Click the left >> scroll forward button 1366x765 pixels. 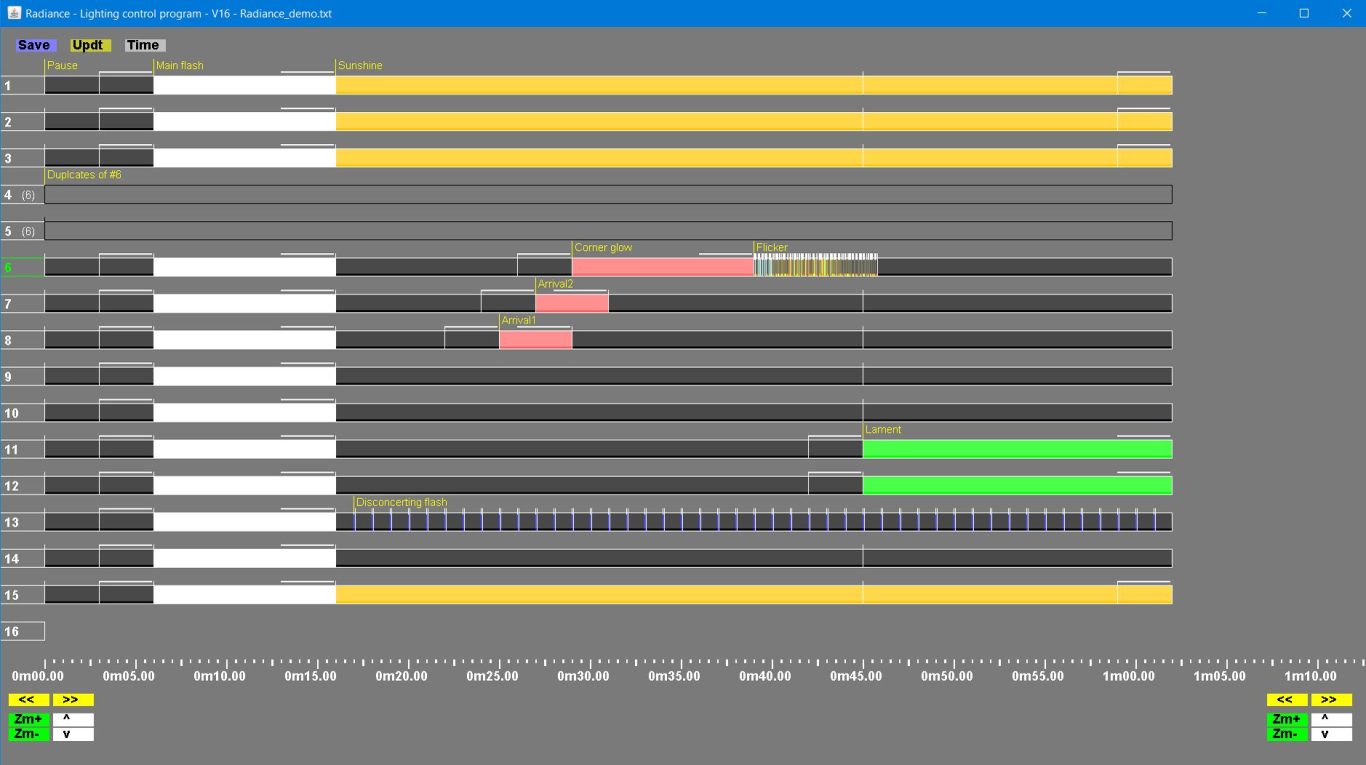(73, 700)
